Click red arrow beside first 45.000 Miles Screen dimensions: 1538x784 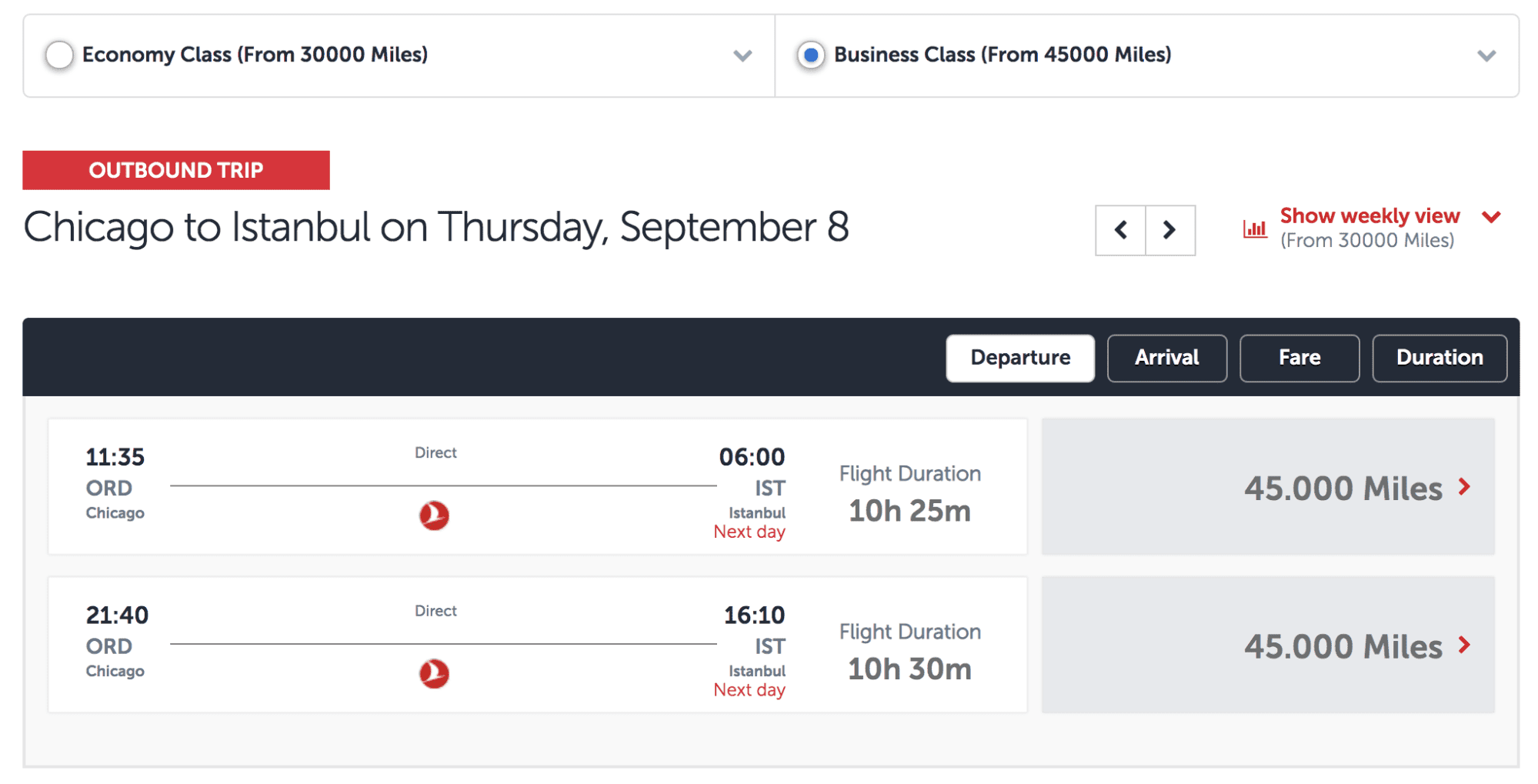click(1464, 486)
